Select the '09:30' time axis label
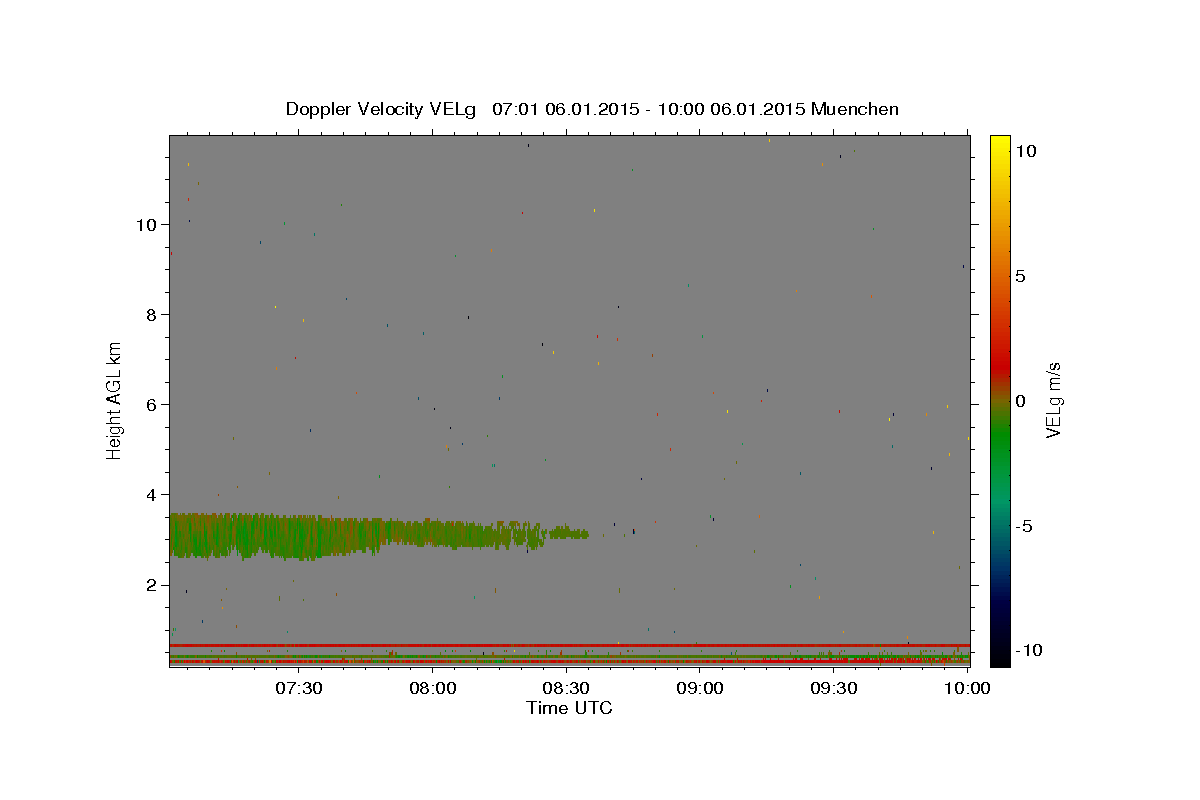This screenshot has height=800, width=1200. pos(834,688)
